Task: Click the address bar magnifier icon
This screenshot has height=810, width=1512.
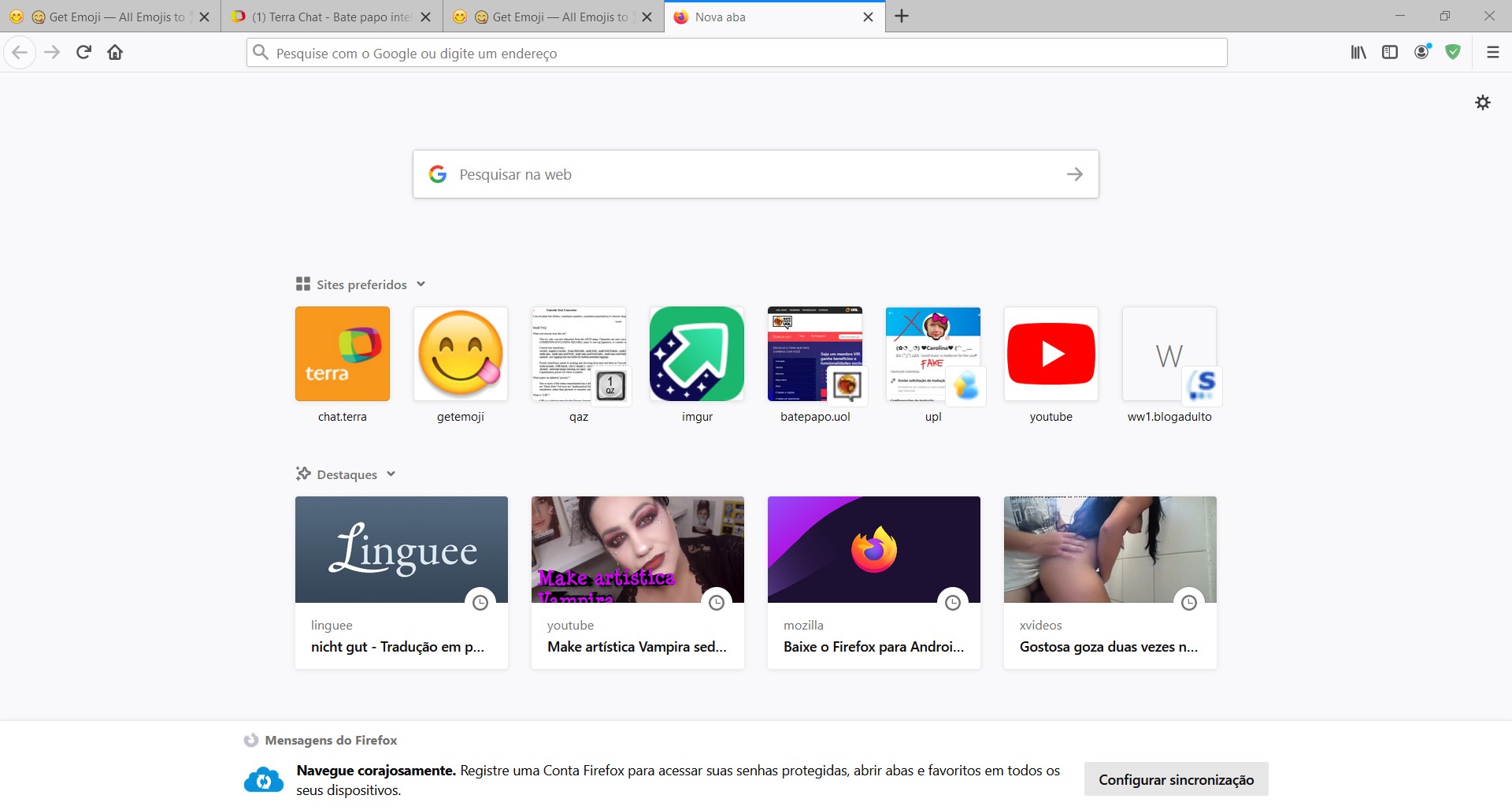Action: (261, 53)
